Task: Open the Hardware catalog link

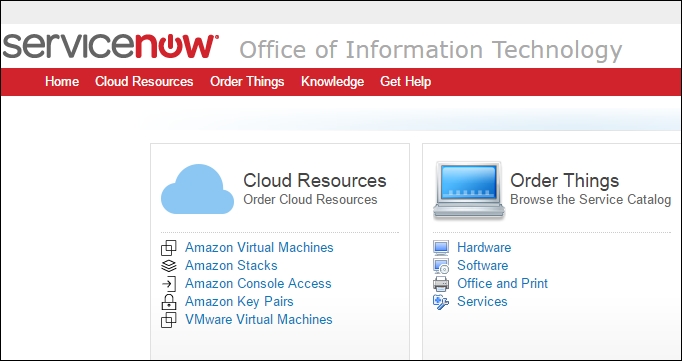Action: click(x=484, y=247)
